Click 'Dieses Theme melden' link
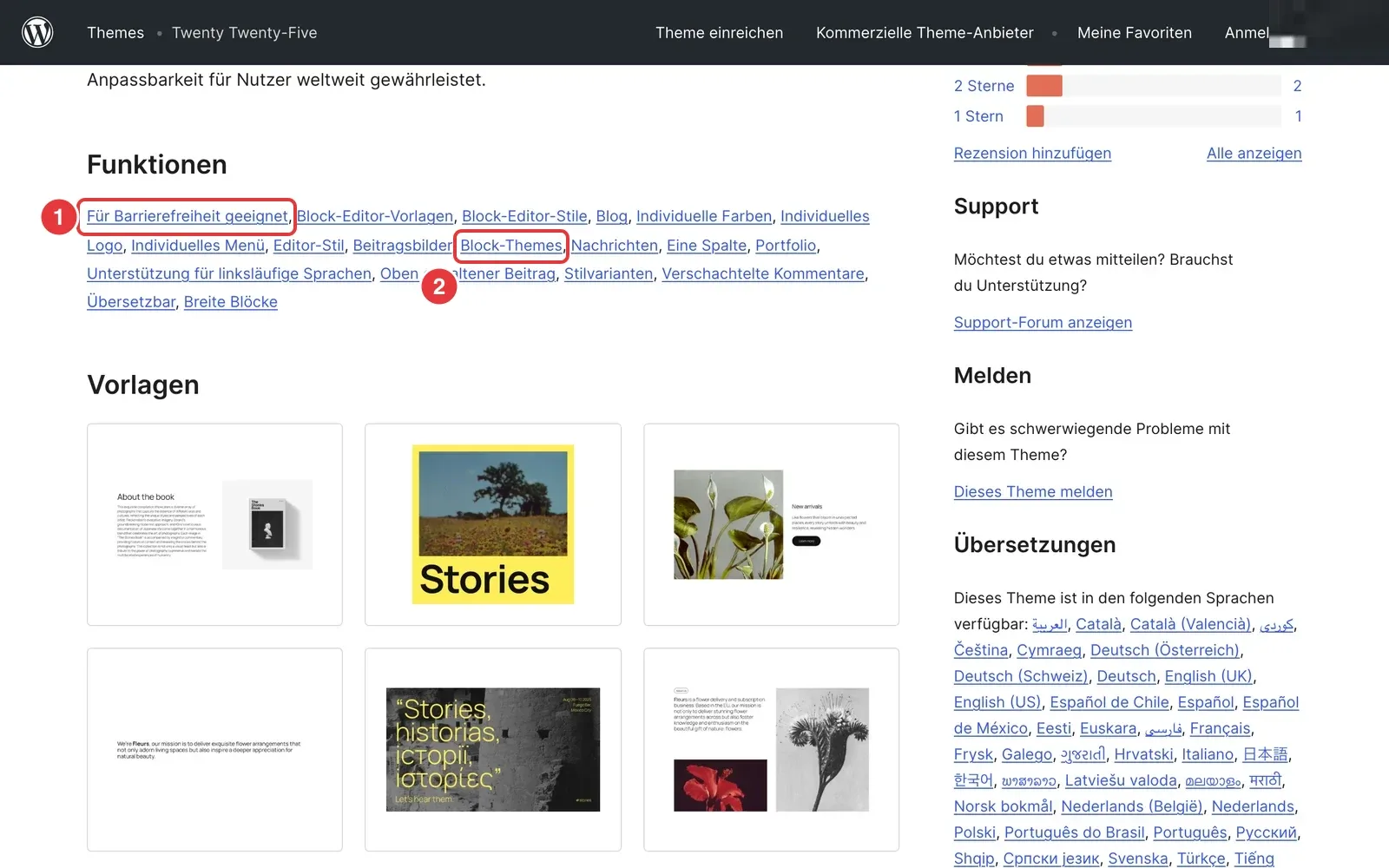 click(1033, 492)
